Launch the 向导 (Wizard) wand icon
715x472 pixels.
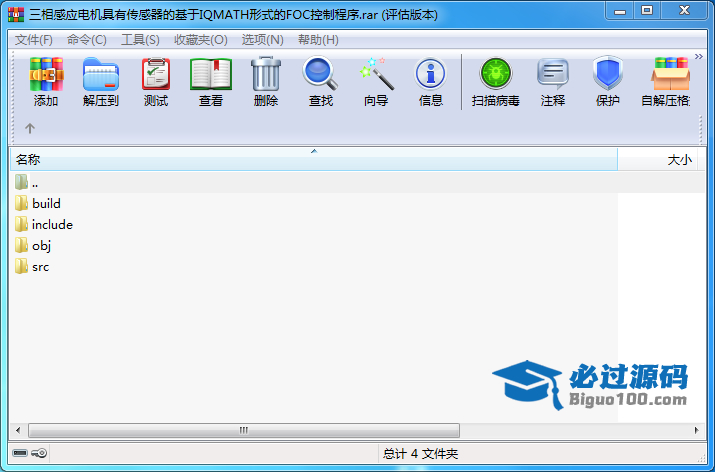click(376, 74)
